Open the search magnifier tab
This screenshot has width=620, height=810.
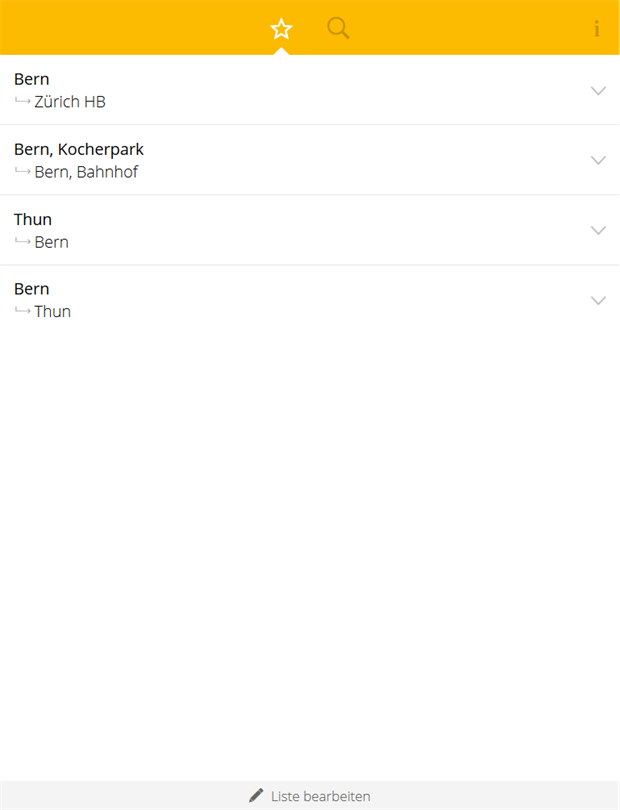pyautogui.click(x=338, y=28)
